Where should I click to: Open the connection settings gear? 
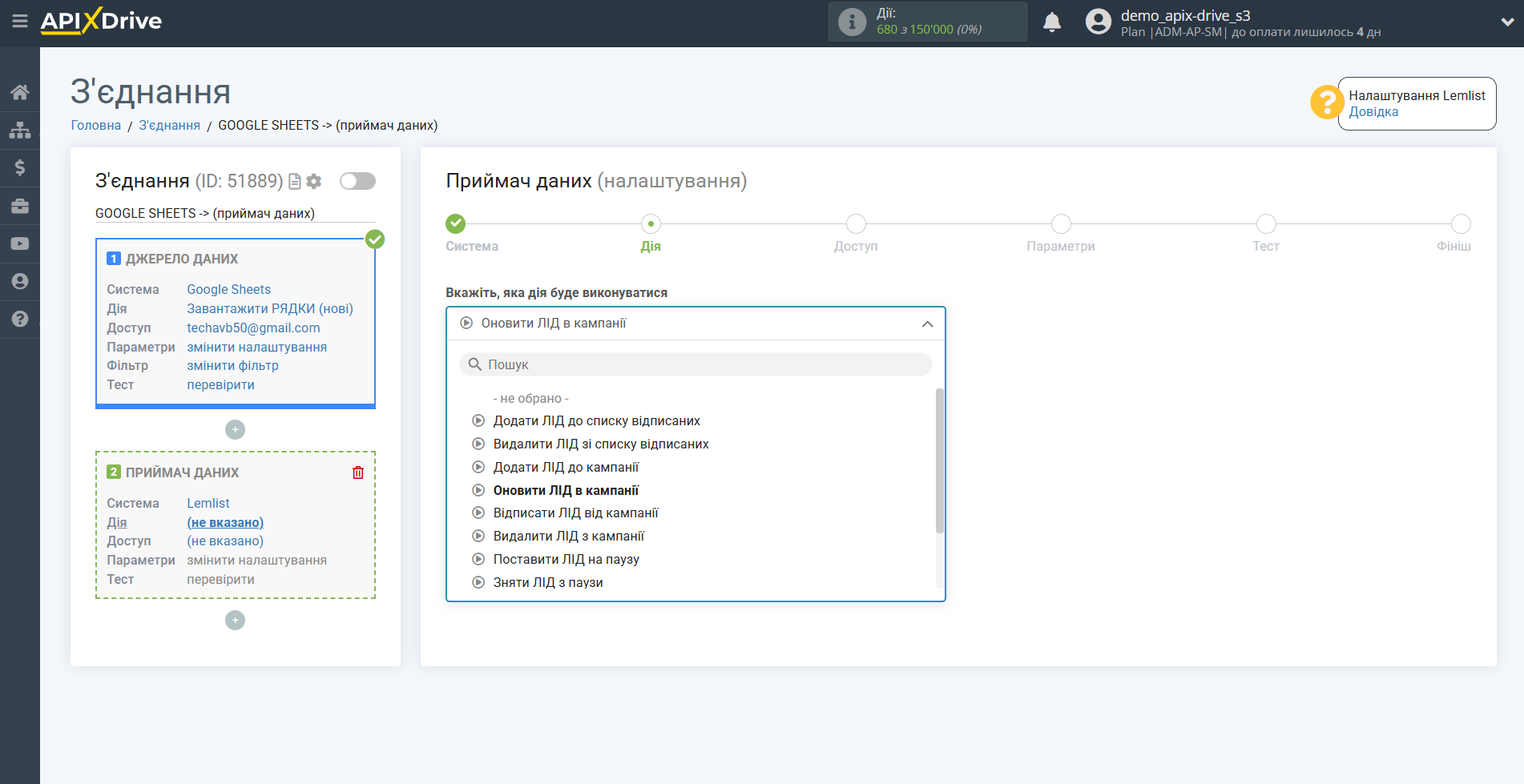[314, 182]
